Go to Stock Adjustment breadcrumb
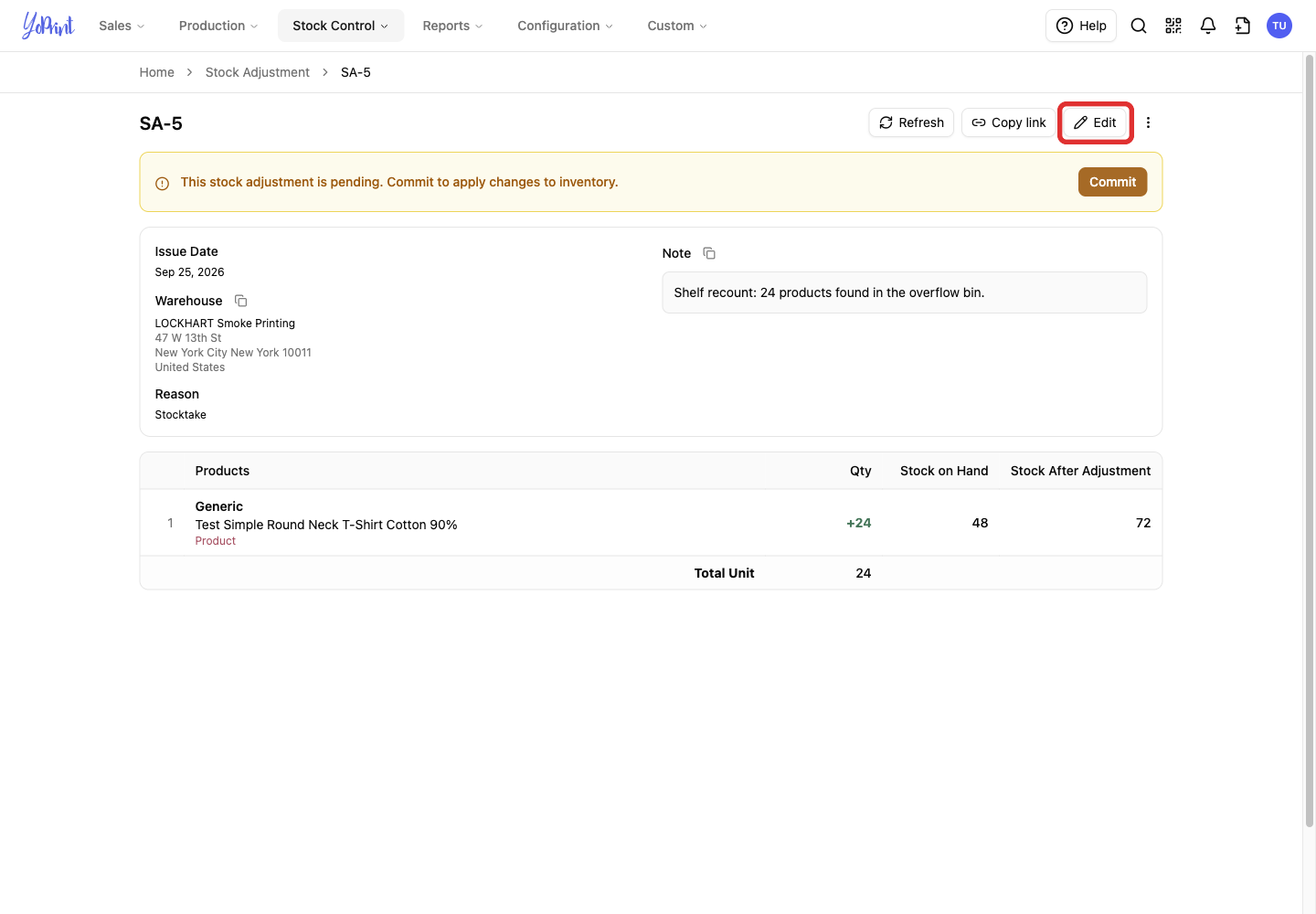Image resolution: width=1316 pixels, height=914 pixels. 258,72
